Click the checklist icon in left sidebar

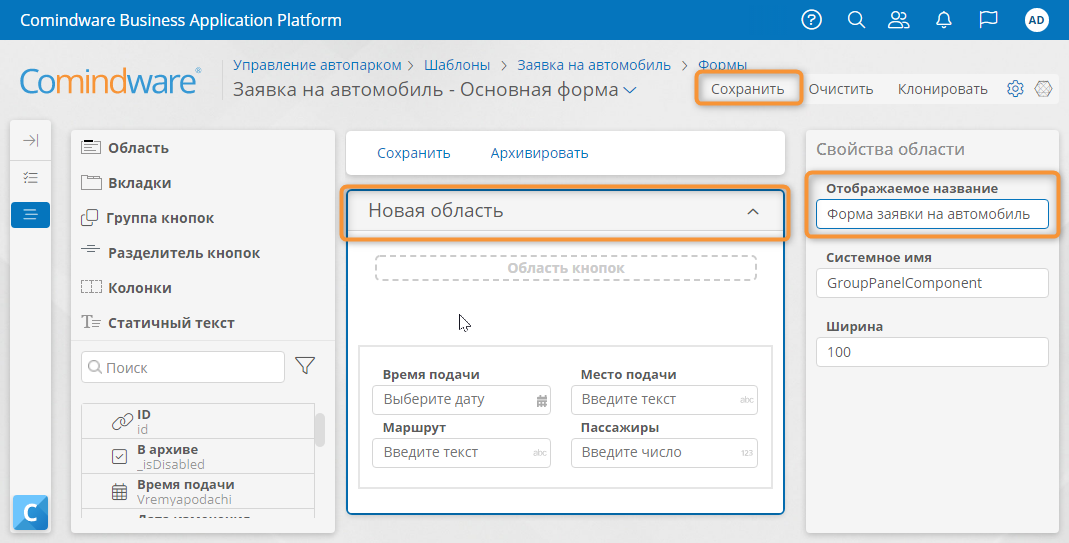pyautogui.click(x=31, y=178)
